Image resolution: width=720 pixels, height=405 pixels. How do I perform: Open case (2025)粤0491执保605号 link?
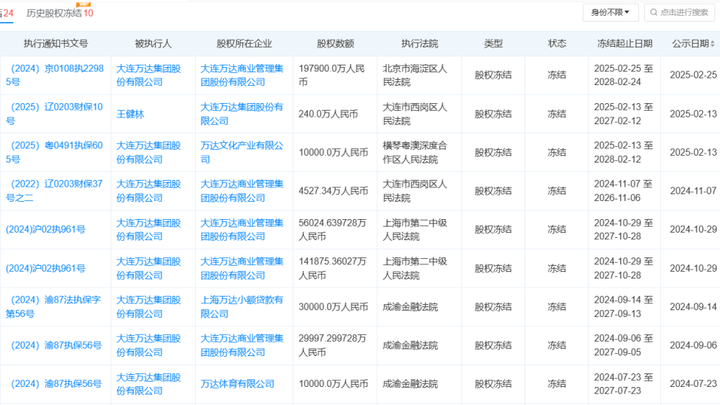click(54, 152)
